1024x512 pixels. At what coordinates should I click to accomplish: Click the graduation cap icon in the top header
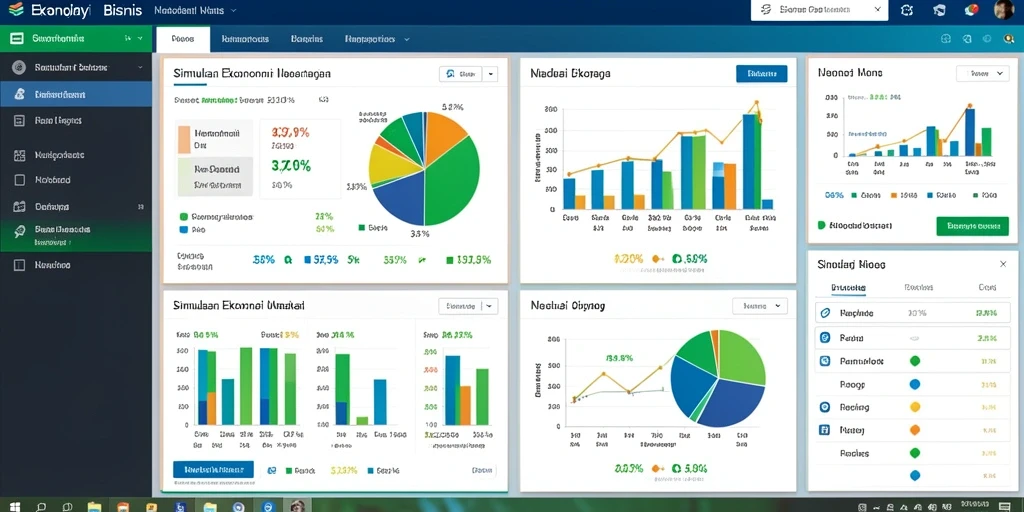point(939,10)
